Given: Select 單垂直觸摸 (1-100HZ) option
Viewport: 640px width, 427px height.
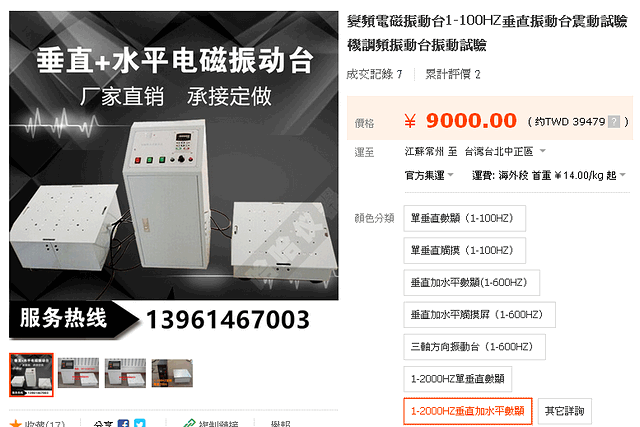Looking at the screenshot, I should [x=464, y=251].
